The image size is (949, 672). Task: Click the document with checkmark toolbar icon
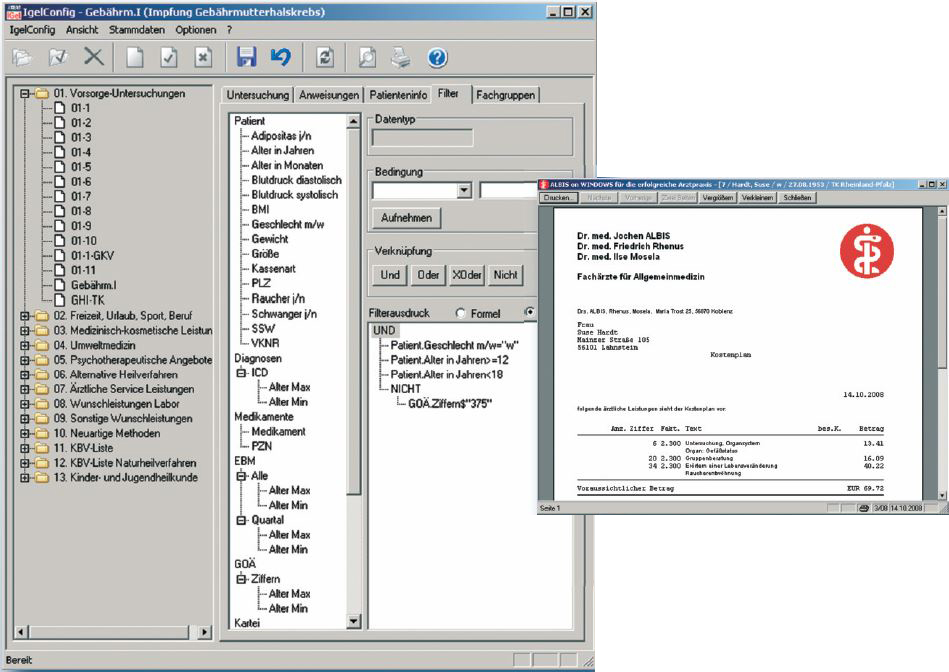(x=169, y=58)
